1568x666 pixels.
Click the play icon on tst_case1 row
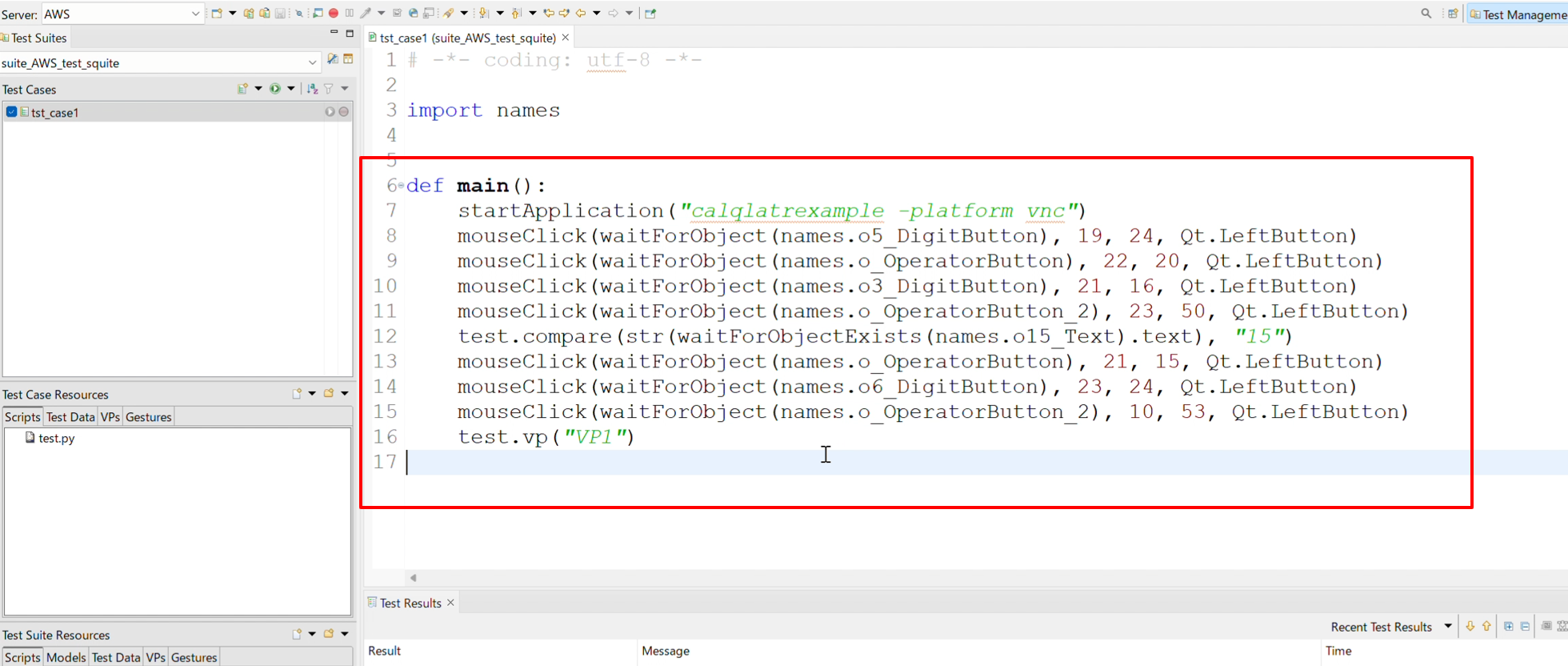[330, 112]
